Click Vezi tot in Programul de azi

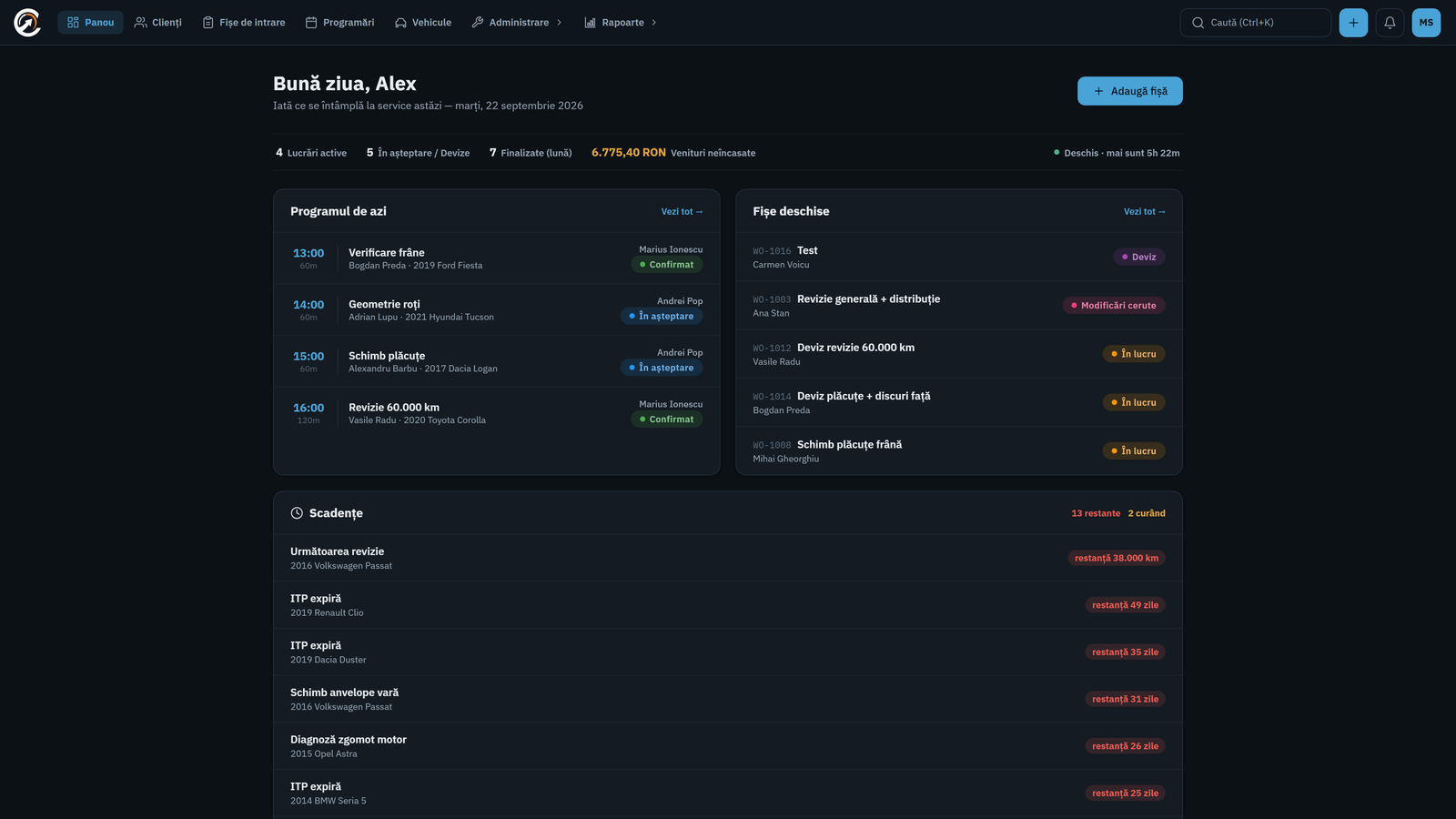[682, 211]
